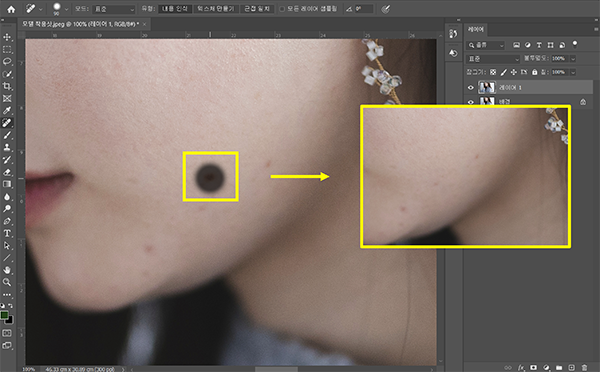This screenshot has width=600, height=372.
Task: Select the Pen tool
Action: click(x=7, y=221)
